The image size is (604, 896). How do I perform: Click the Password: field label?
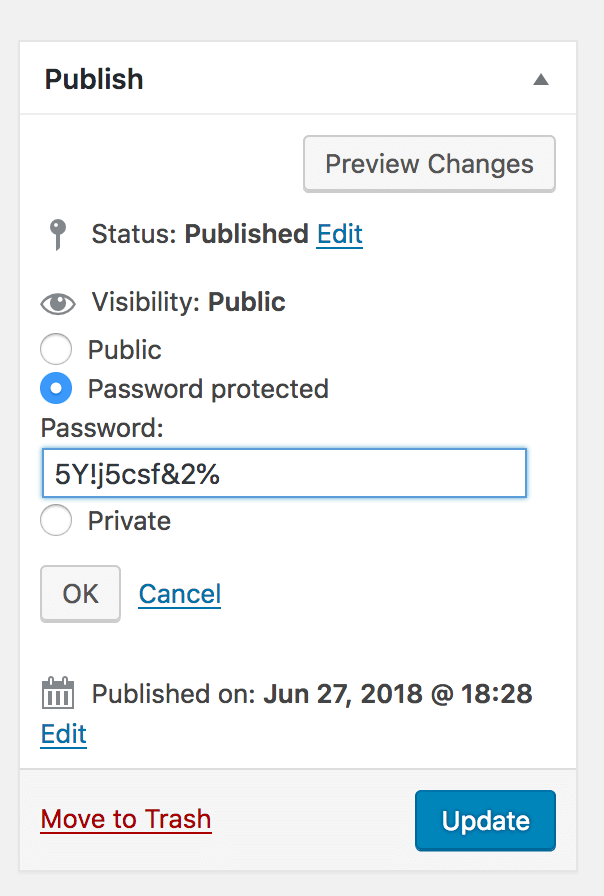pos(102,427)
